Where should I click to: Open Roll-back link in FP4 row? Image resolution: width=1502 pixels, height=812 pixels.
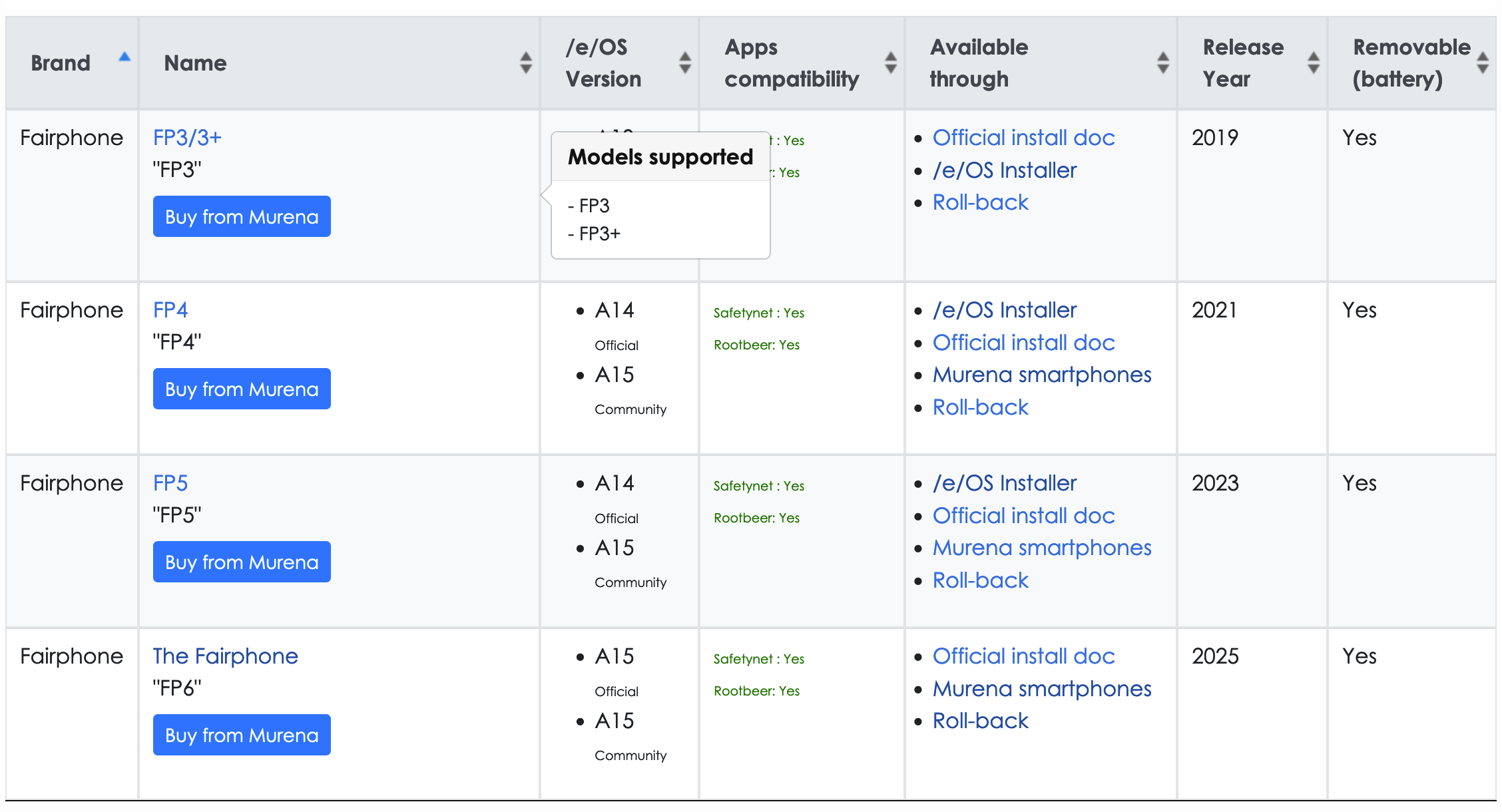coord(981,407)
